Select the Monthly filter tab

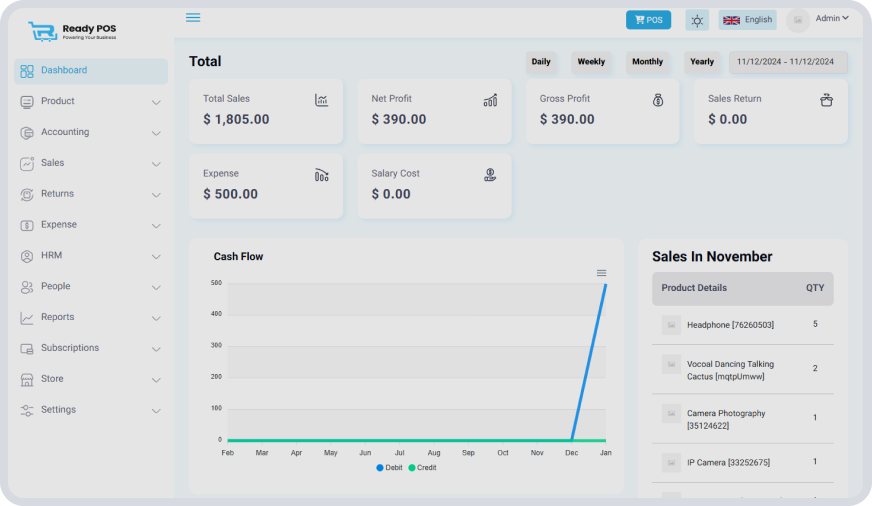click(x=647, y=62)
